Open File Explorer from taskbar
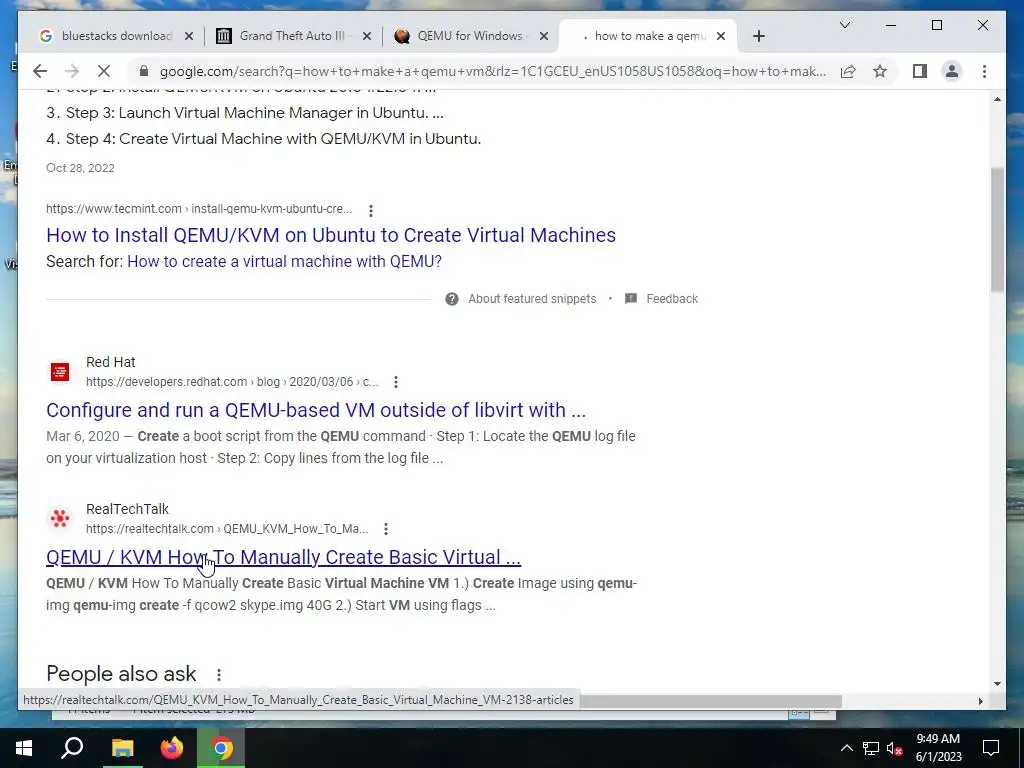The width and height of the screenshot is (1024, 768). coord(122,748)
